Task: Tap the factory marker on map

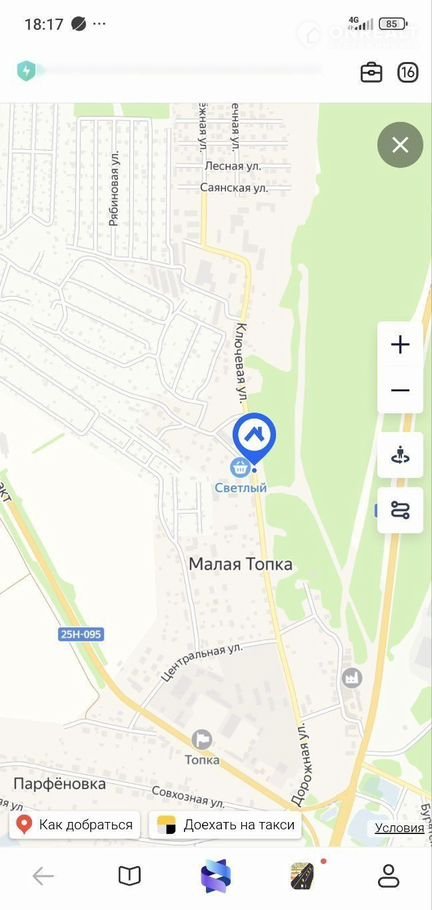Action: tap(352, 678)
